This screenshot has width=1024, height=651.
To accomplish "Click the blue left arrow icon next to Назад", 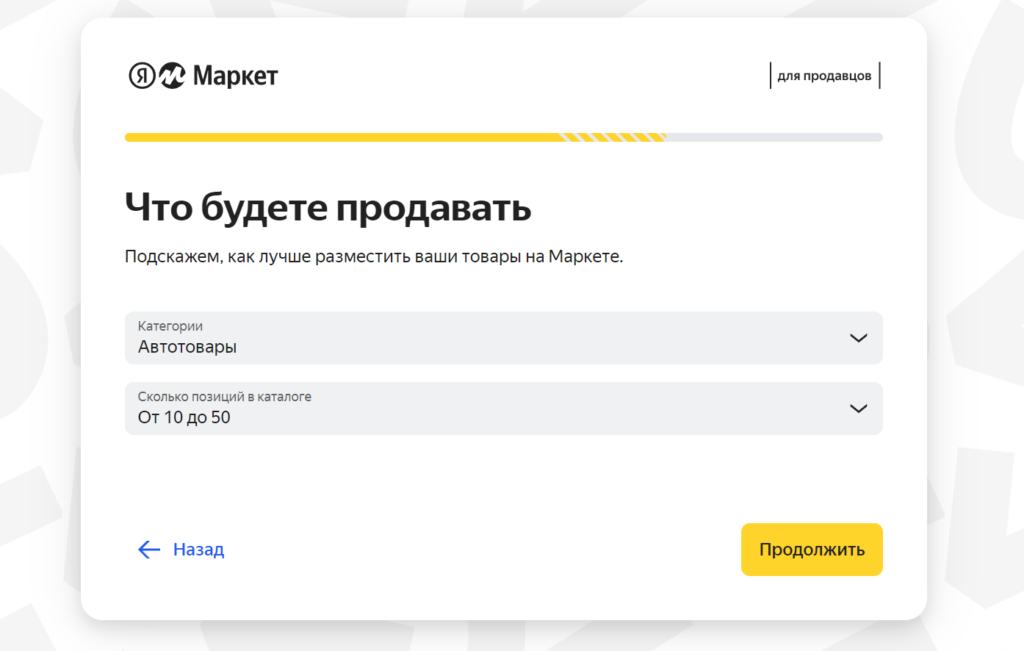I will [x=149, y=549].
